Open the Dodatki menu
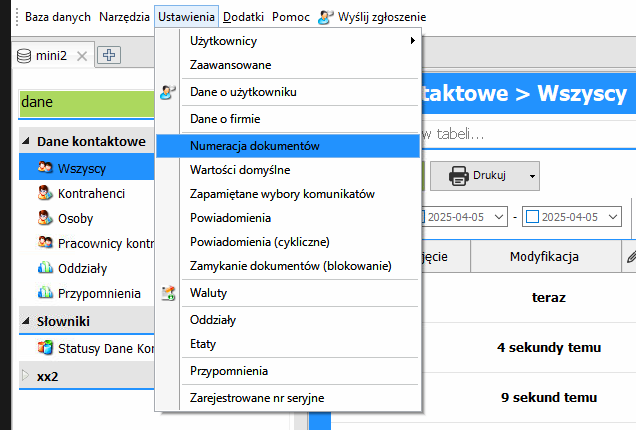 click(243, 17)
